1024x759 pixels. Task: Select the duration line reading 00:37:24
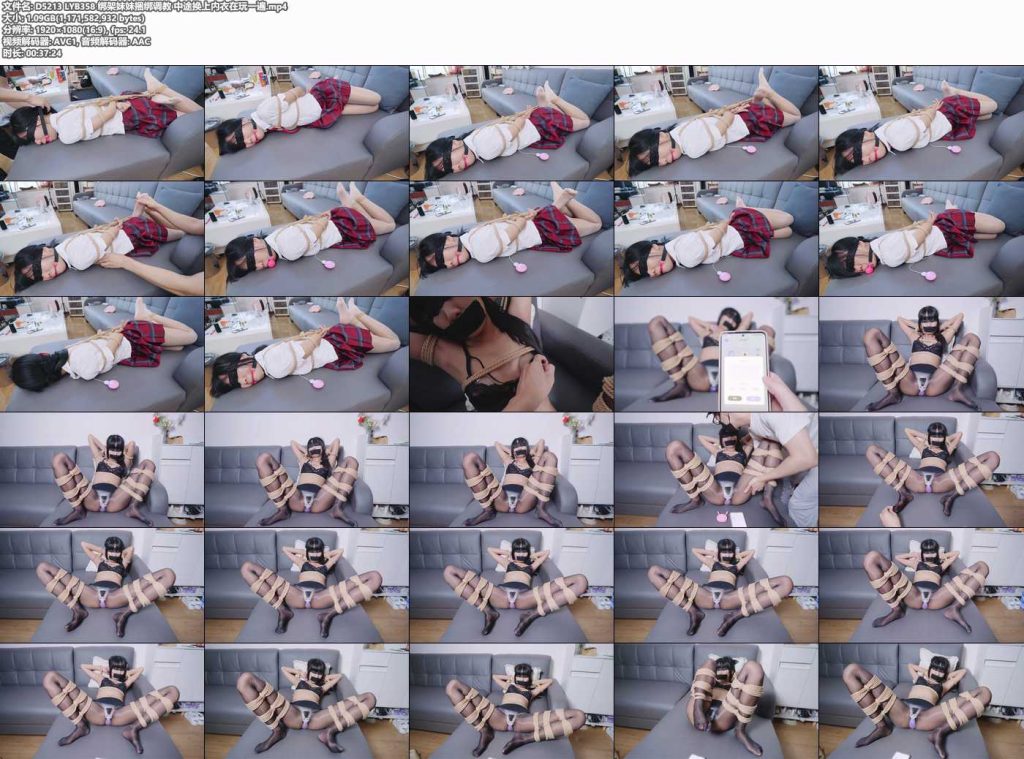coord(32,53)
